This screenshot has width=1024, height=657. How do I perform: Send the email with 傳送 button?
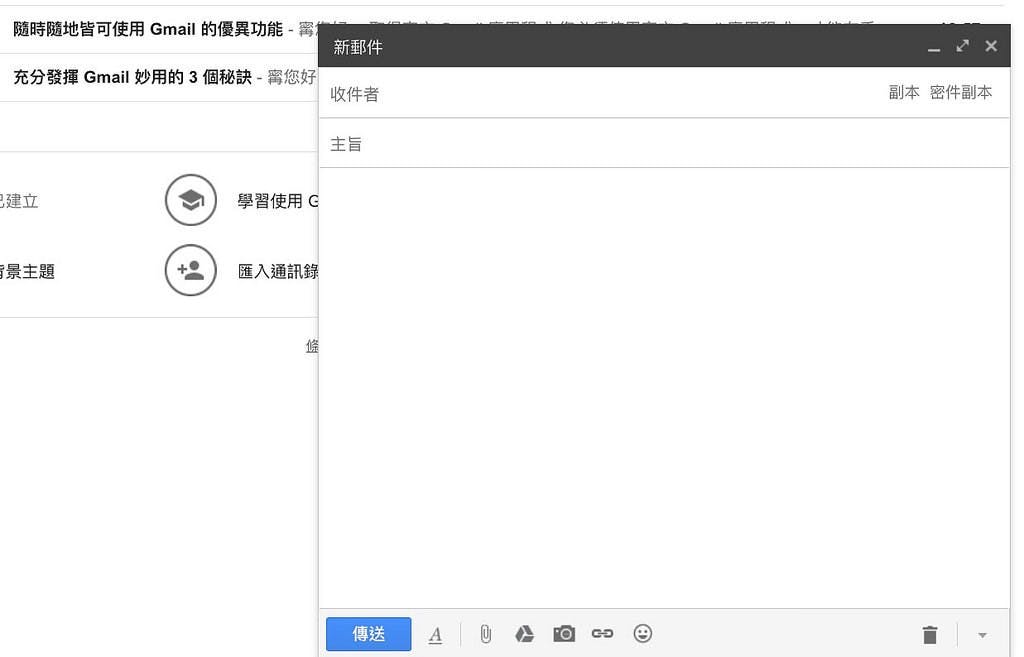[x=368, y=633]
